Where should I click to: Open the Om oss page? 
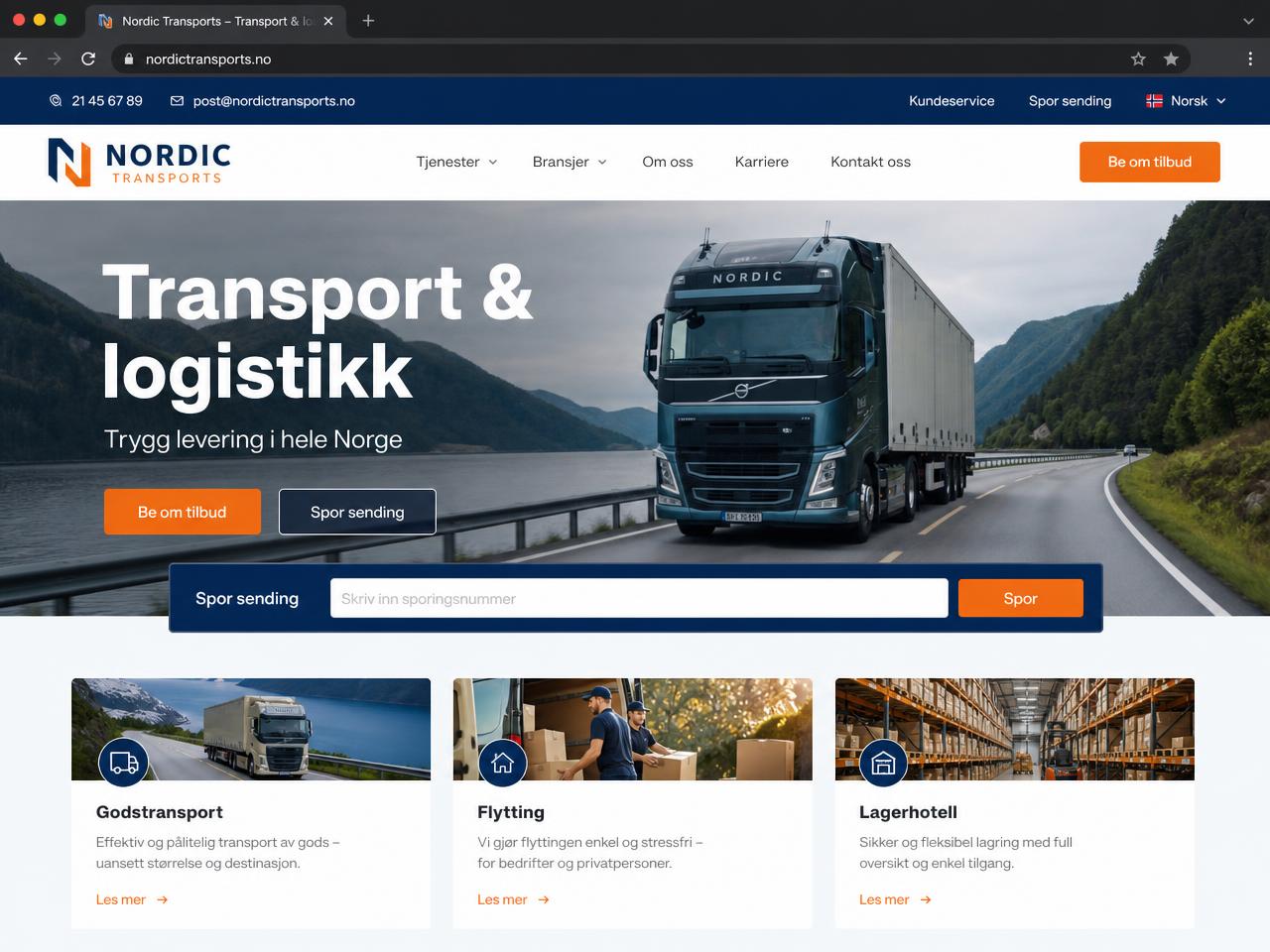(668, 162)
